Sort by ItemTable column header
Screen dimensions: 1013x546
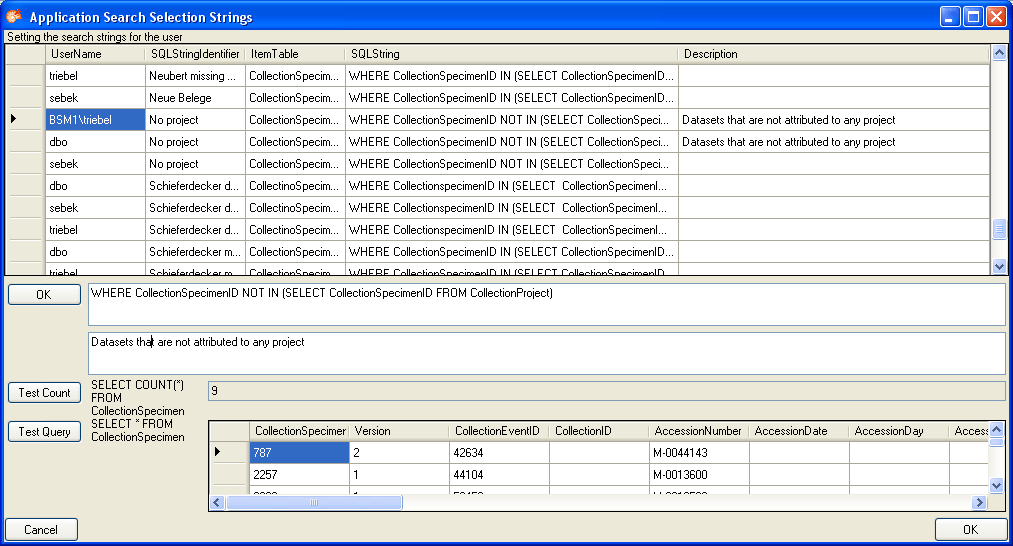click(x=295, y=54)
